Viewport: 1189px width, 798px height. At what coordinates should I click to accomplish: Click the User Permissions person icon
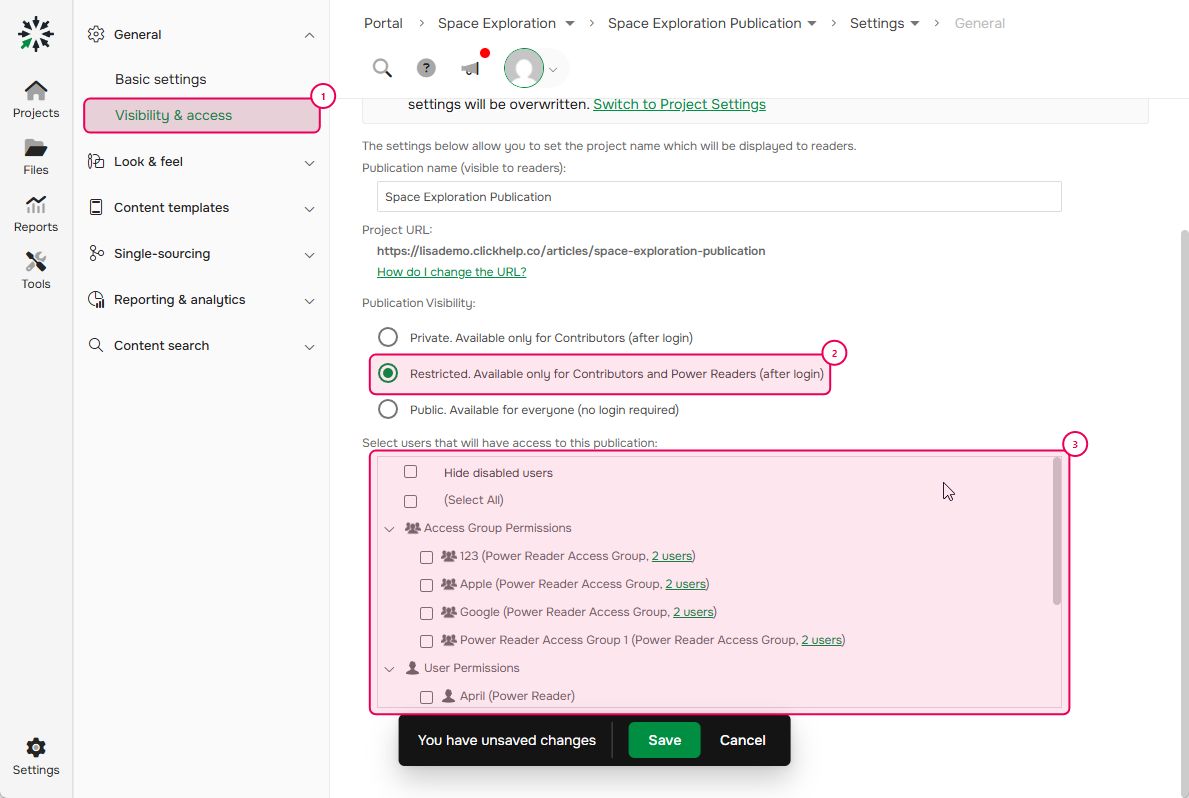[413, 668]
